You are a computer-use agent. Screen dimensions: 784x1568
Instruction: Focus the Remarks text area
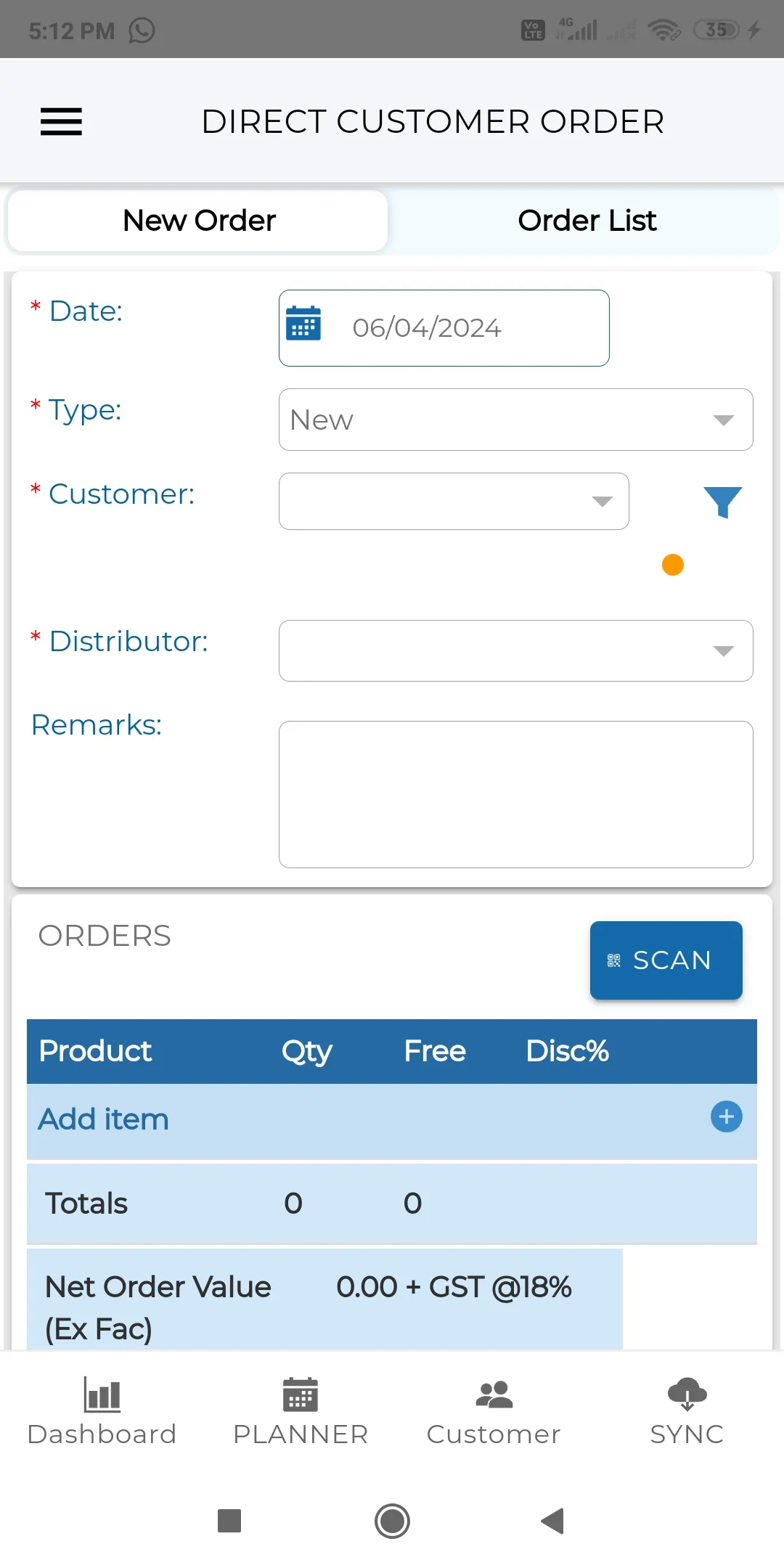point(516,794)
